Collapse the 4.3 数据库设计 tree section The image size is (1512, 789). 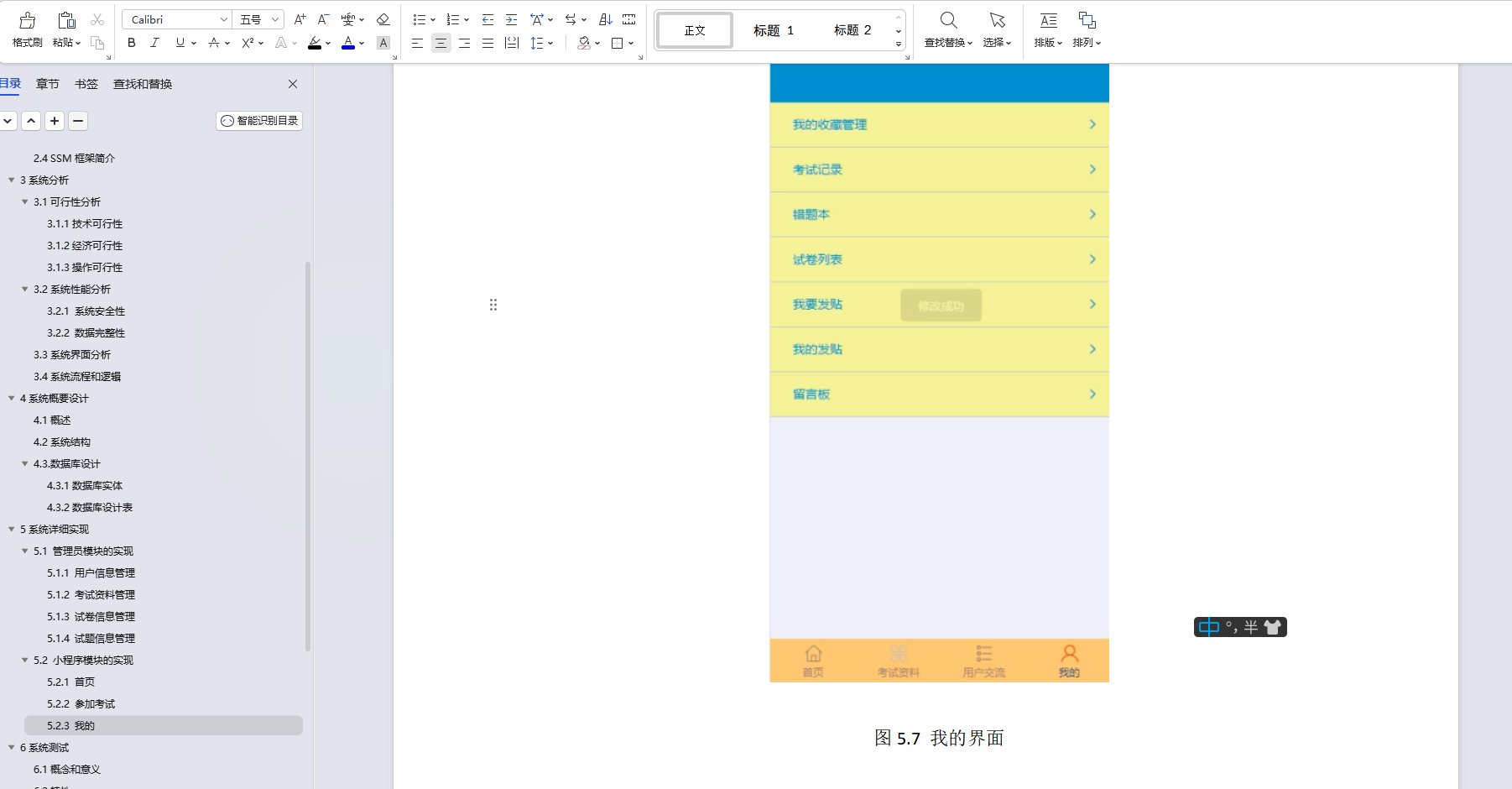[x=24, y=463]
